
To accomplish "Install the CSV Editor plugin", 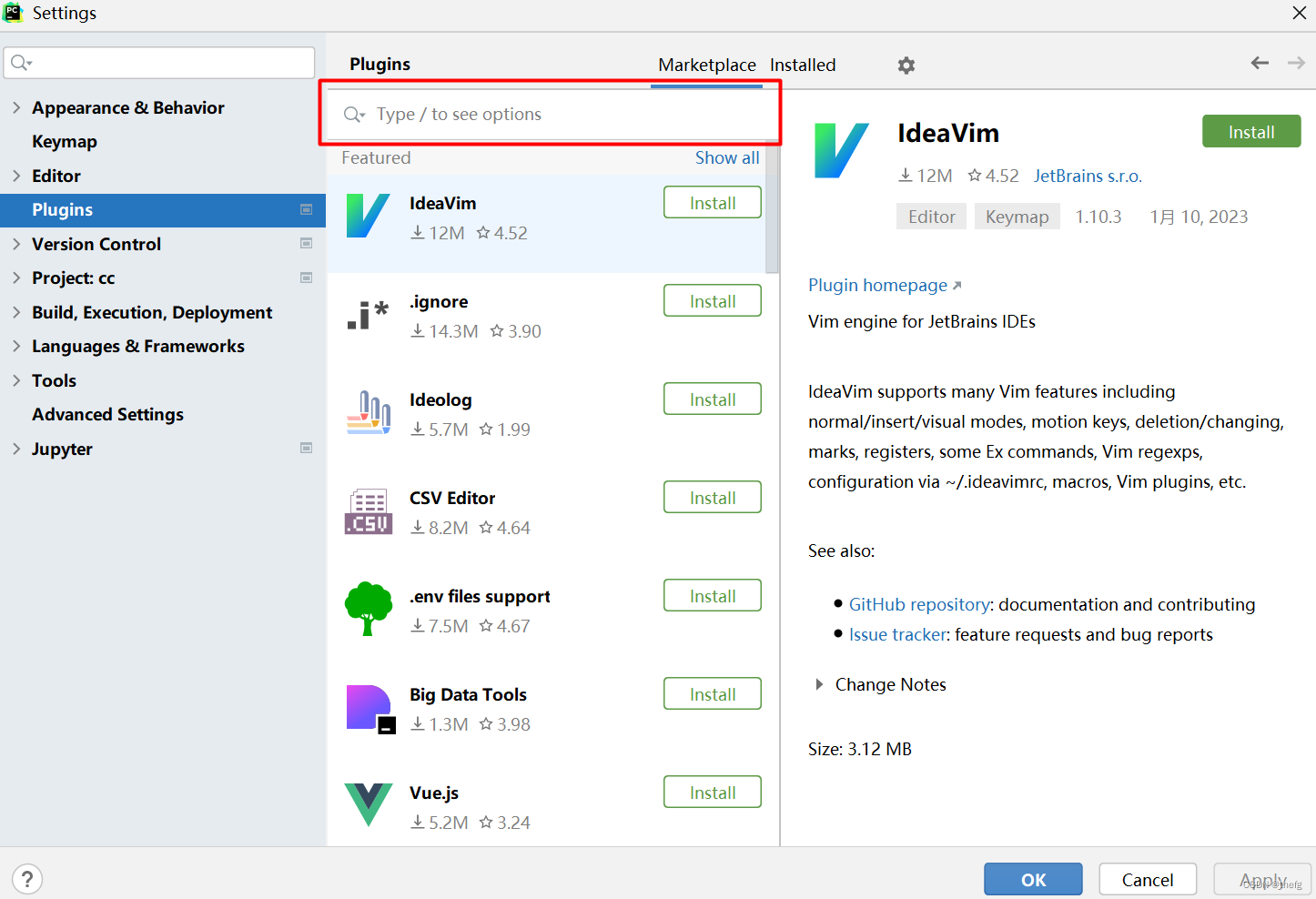I will [713, 498].
